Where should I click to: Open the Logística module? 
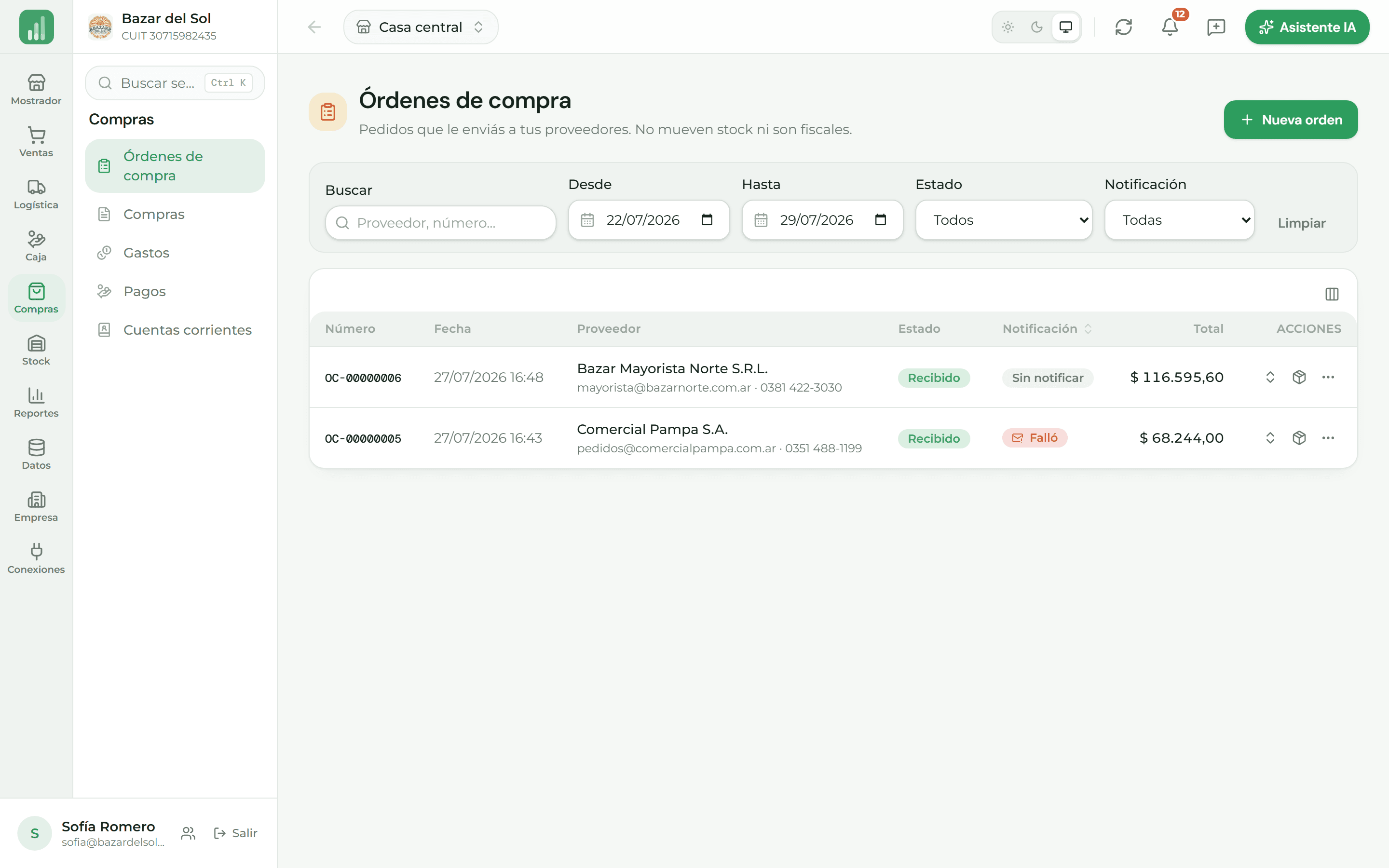click(36, 194)
